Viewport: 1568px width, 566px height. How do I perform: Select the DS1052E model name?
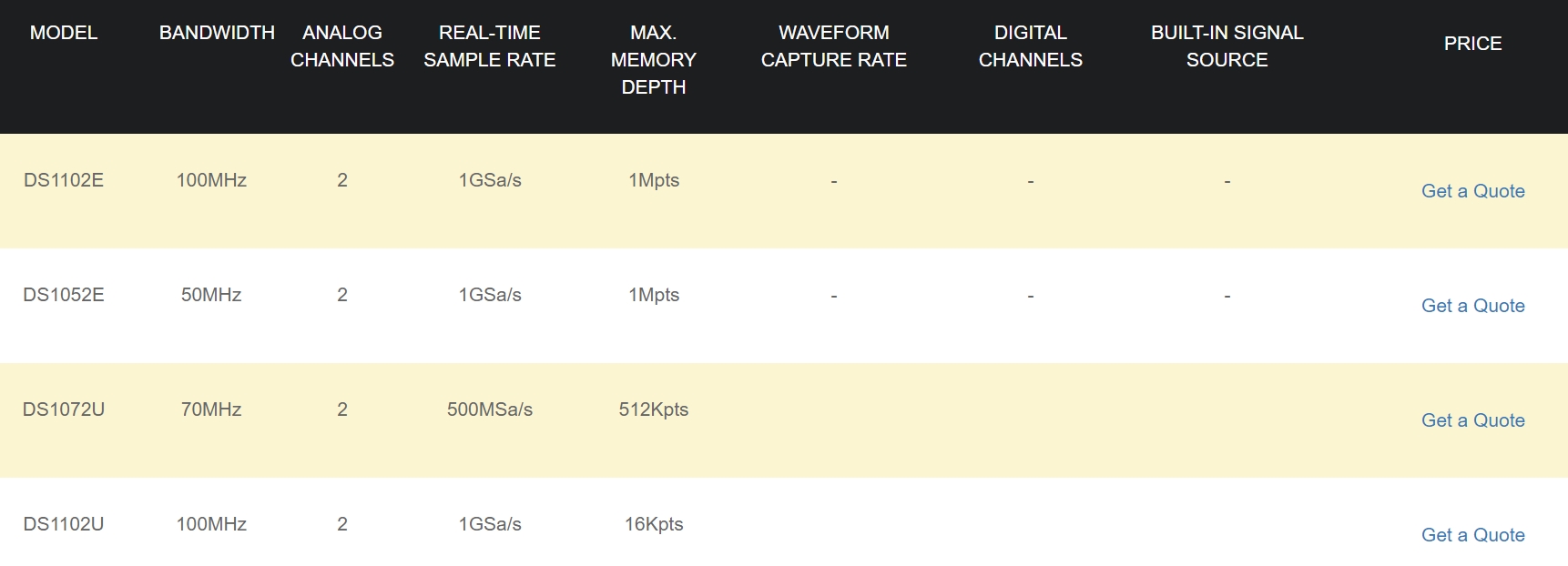[x=64, y=295]
